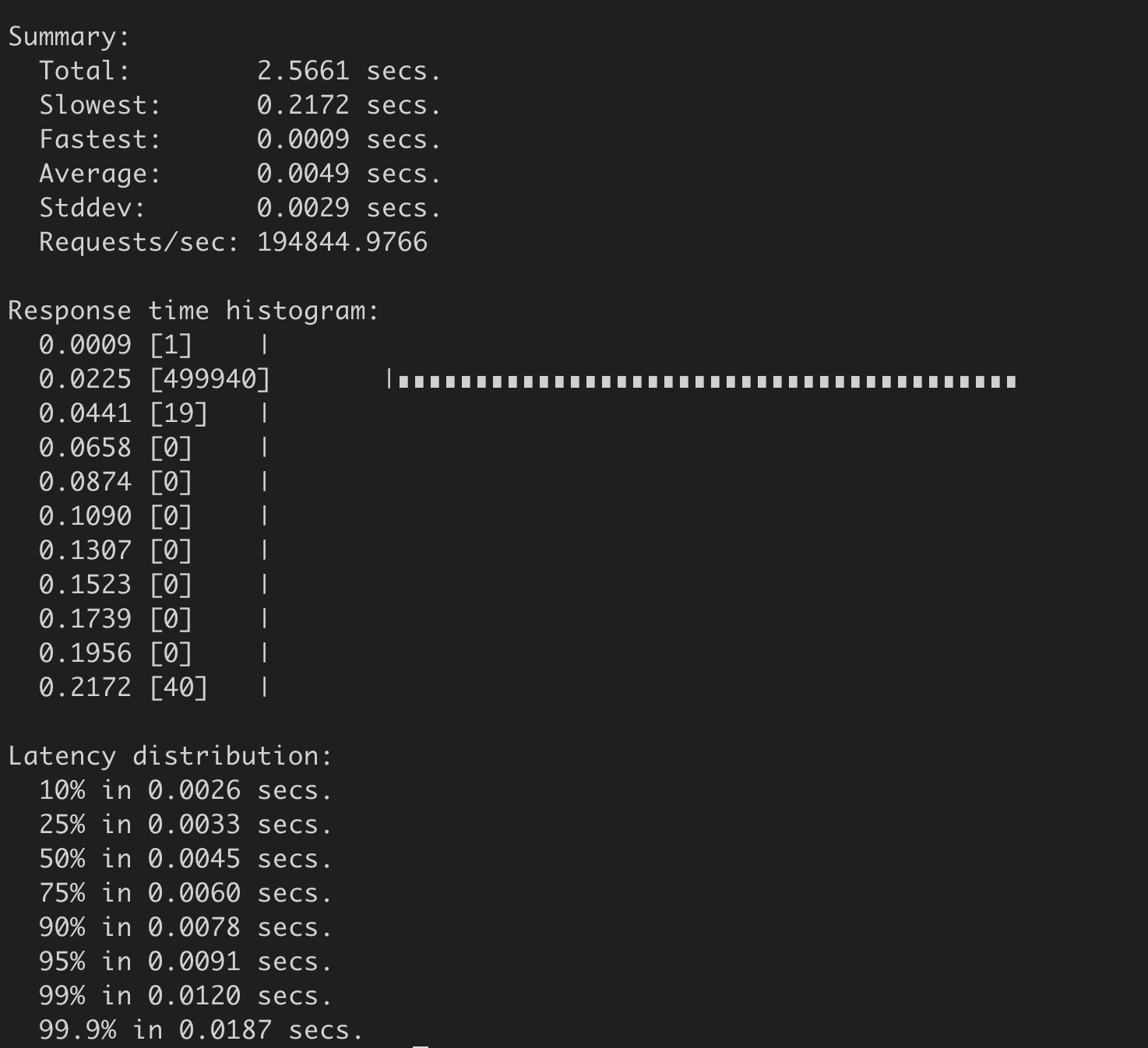Click the 0.2172 [40] histogram row
Screen dimensions: 1148x1048
[153, 688]
